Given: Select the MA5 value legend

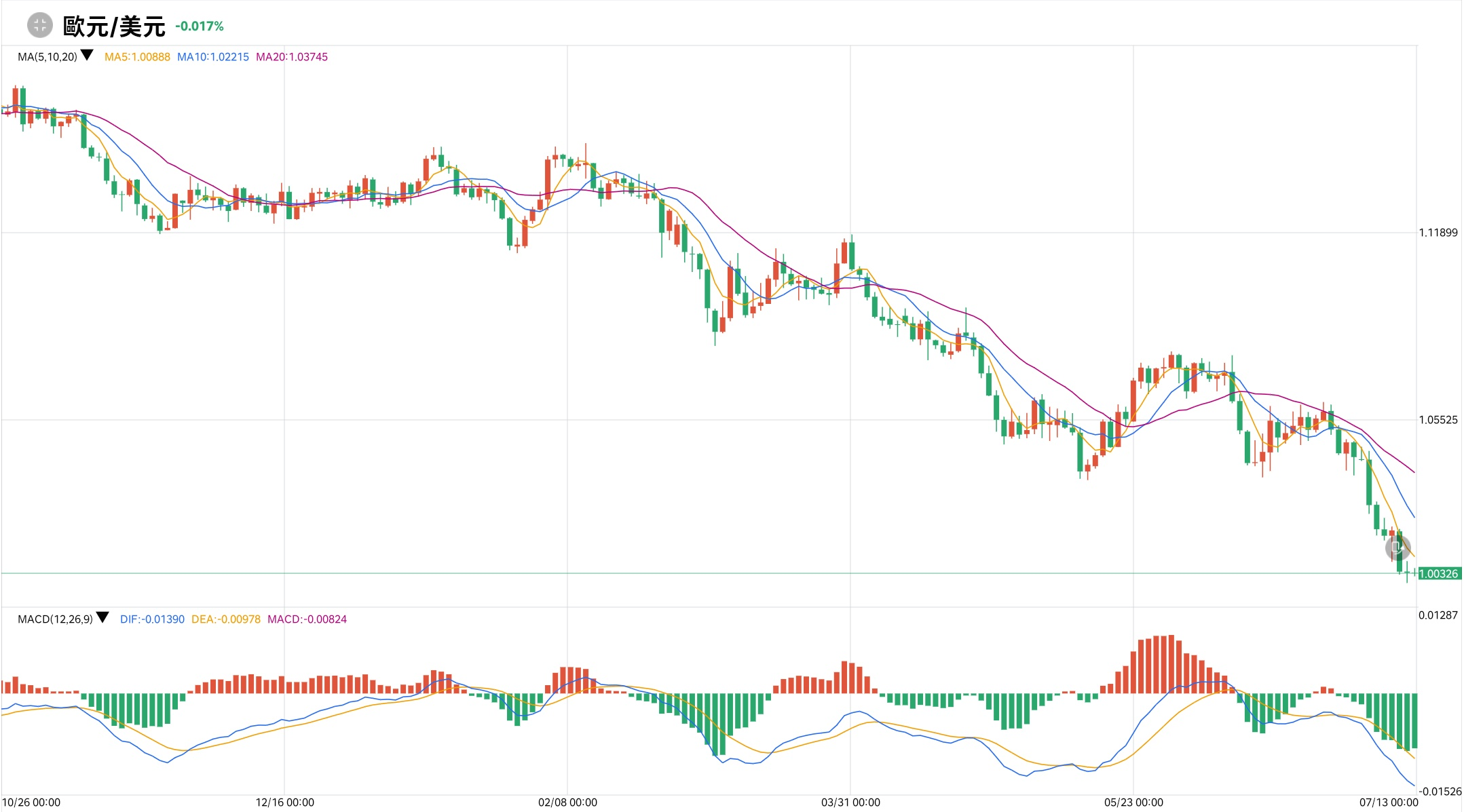Looking at the screenshot, I should (137, 57).
